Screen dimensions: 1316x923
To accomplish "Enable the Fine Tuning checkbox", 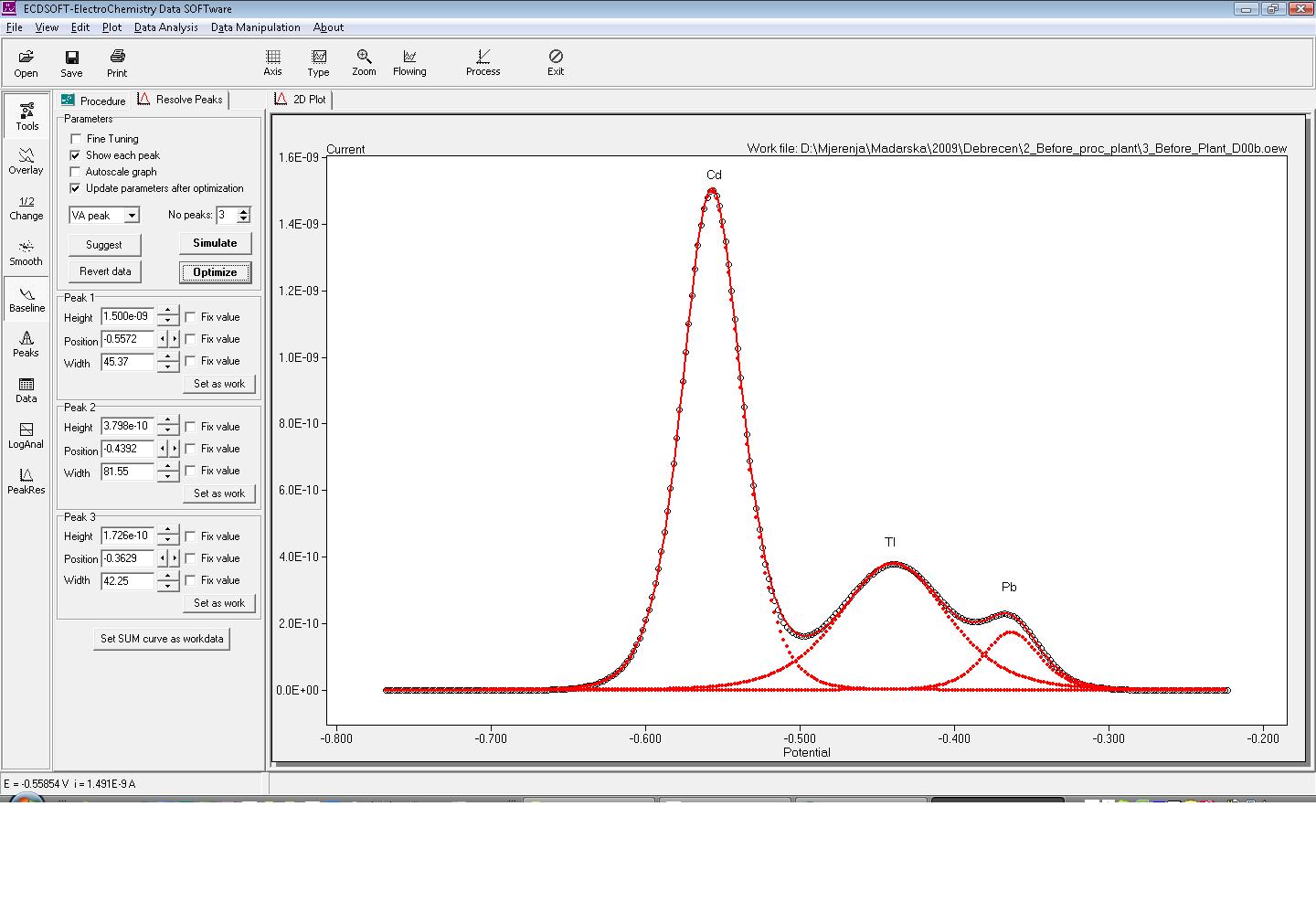I will (76, 139).
